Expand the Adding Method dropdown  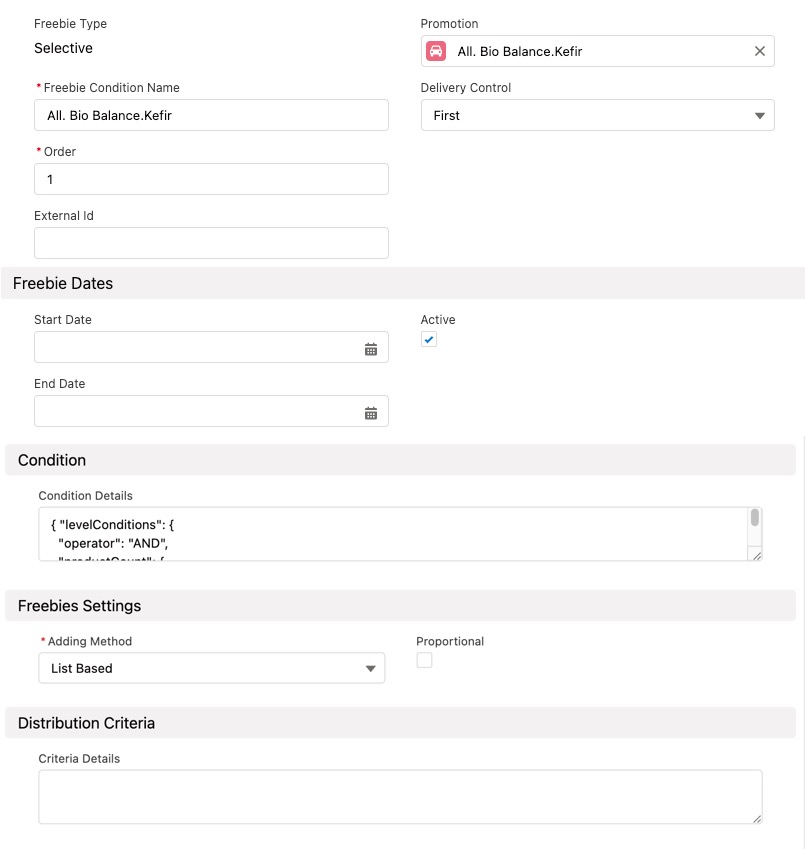211,668
